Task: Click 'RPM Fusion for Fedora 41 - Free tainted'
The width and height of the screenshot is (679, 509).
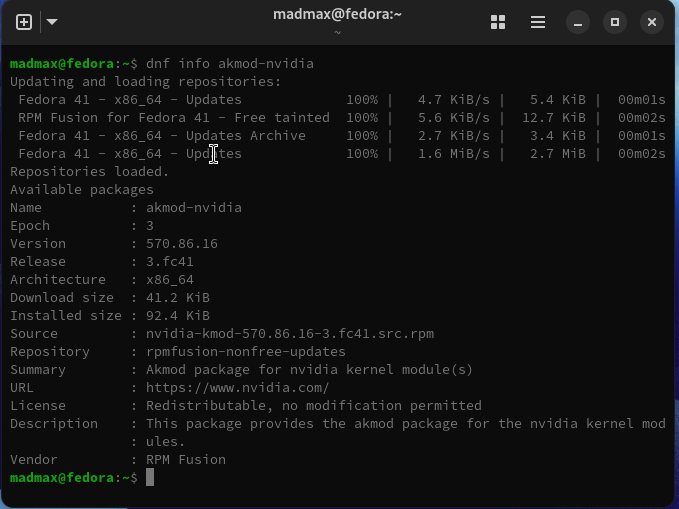Action: [x=174, y=117]
